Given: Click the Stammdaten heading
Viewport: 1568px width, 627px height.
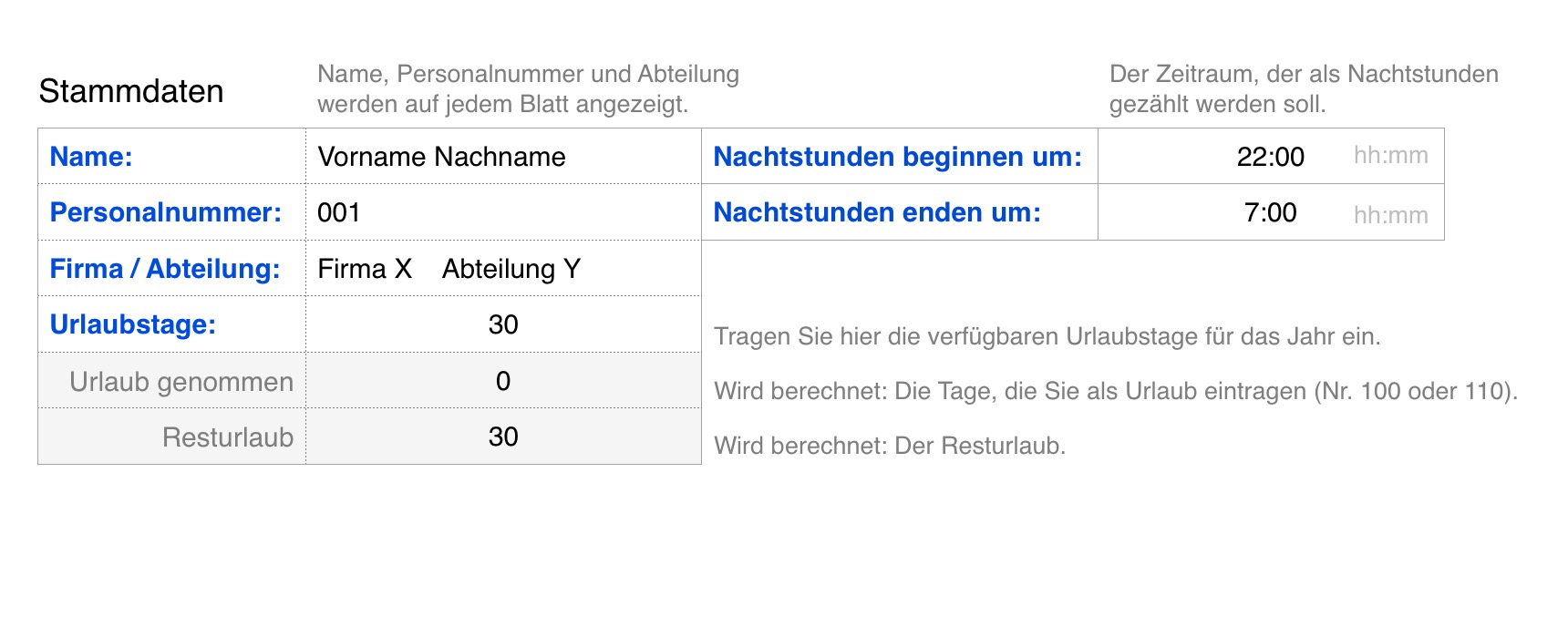Looking at the screenshot, I should click(x=131, y=91).
